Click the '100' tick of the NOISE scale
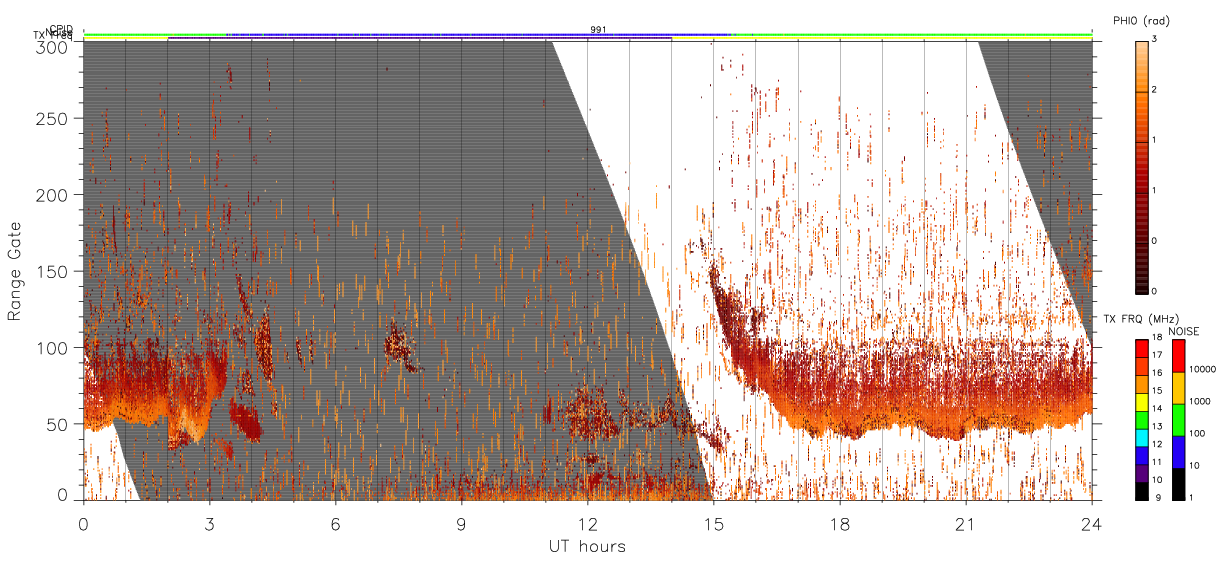Image resolution: width=1228 pixels, height=567 pixels. tap(1198, 434)
